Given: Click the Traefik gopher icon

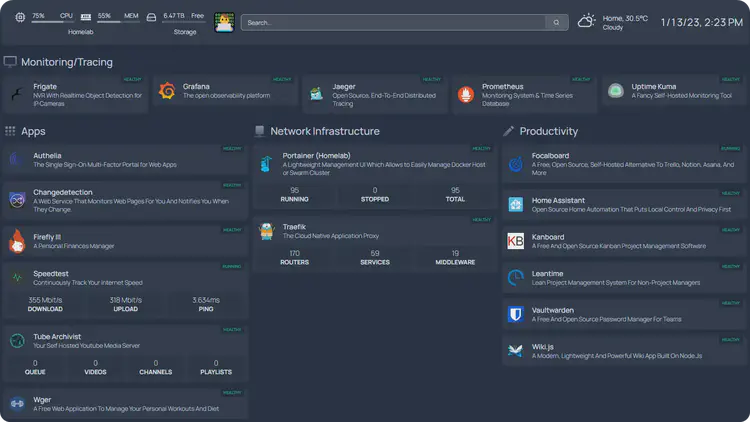Looking at the screenshot, I should (266, 232).
